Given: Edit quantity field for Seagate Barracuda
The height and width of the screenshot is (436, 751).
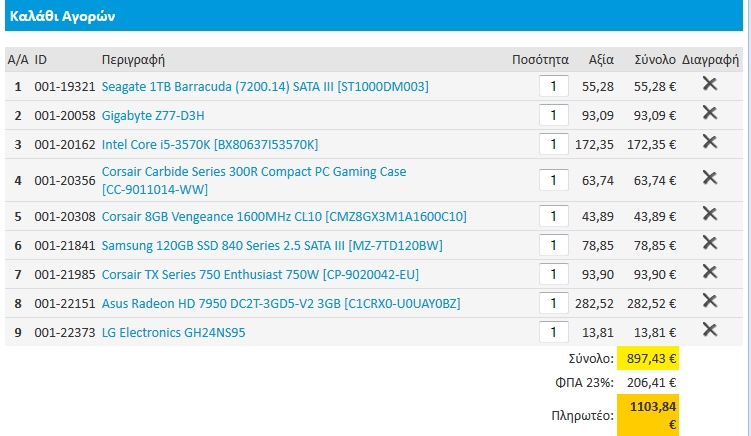Looking at the screenshot, I should [554, 86].
